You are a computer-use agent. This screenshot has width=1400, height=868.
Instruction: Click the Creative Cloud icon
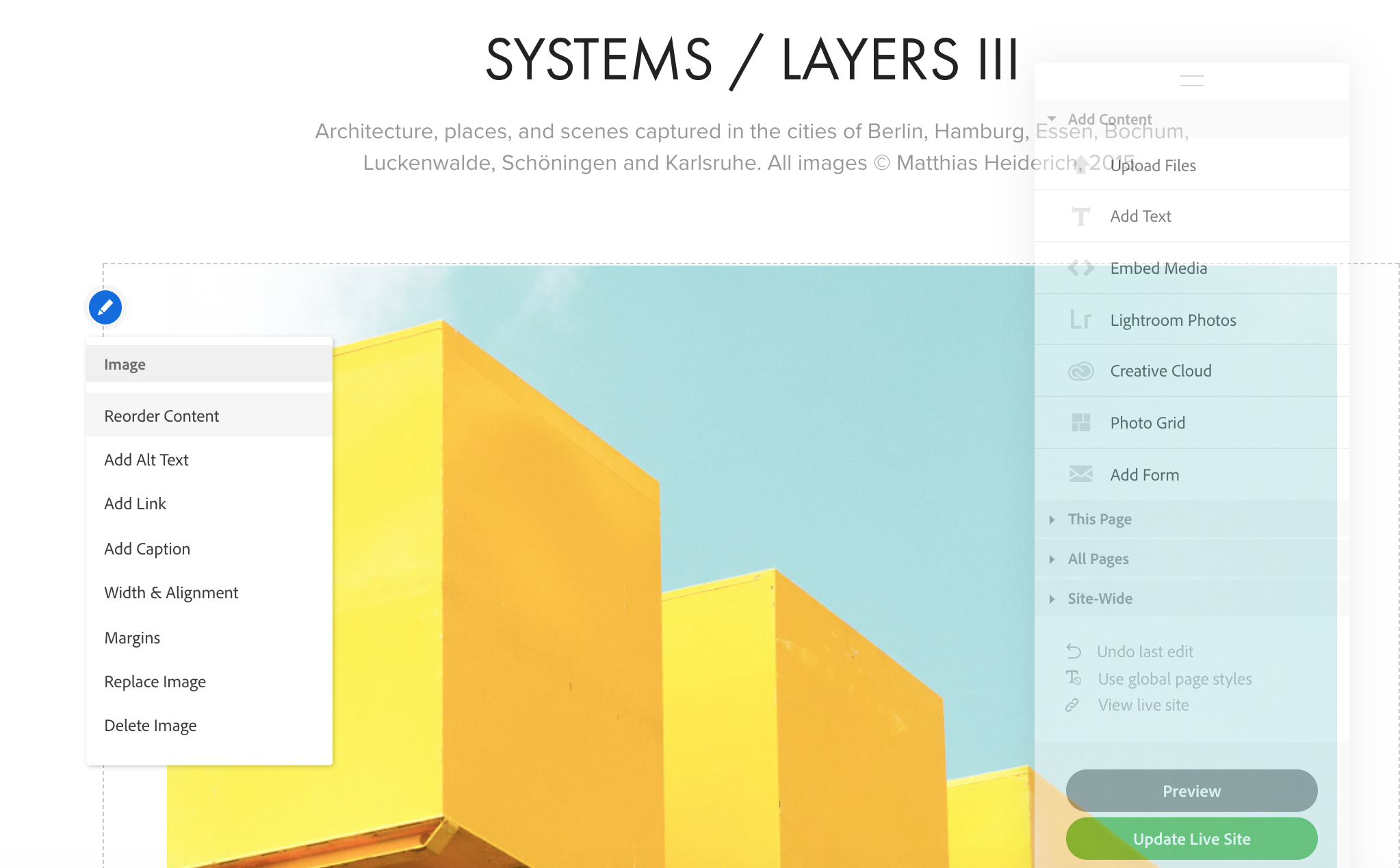pos(1080,371)
